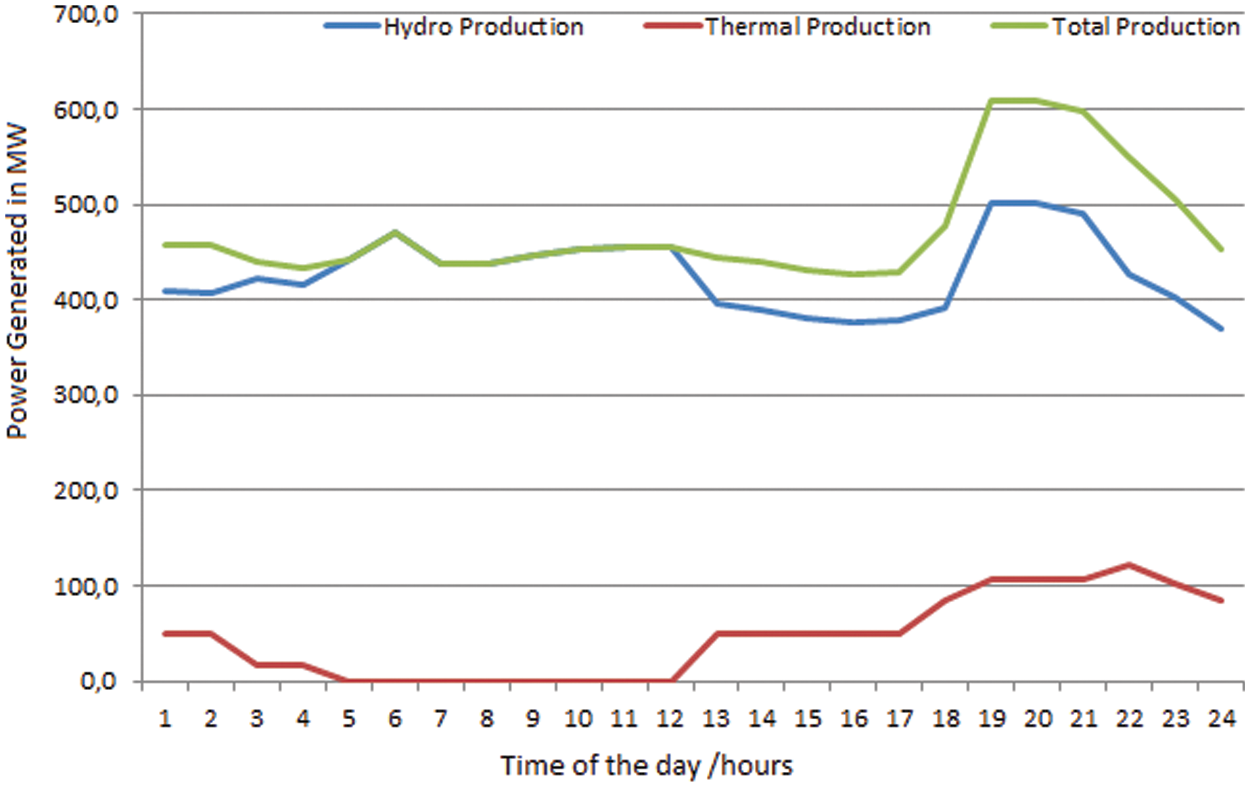Select the Total Production legend entry text
The width and height of the screenshot is (1250, 787).
(x=1145, y=27)
